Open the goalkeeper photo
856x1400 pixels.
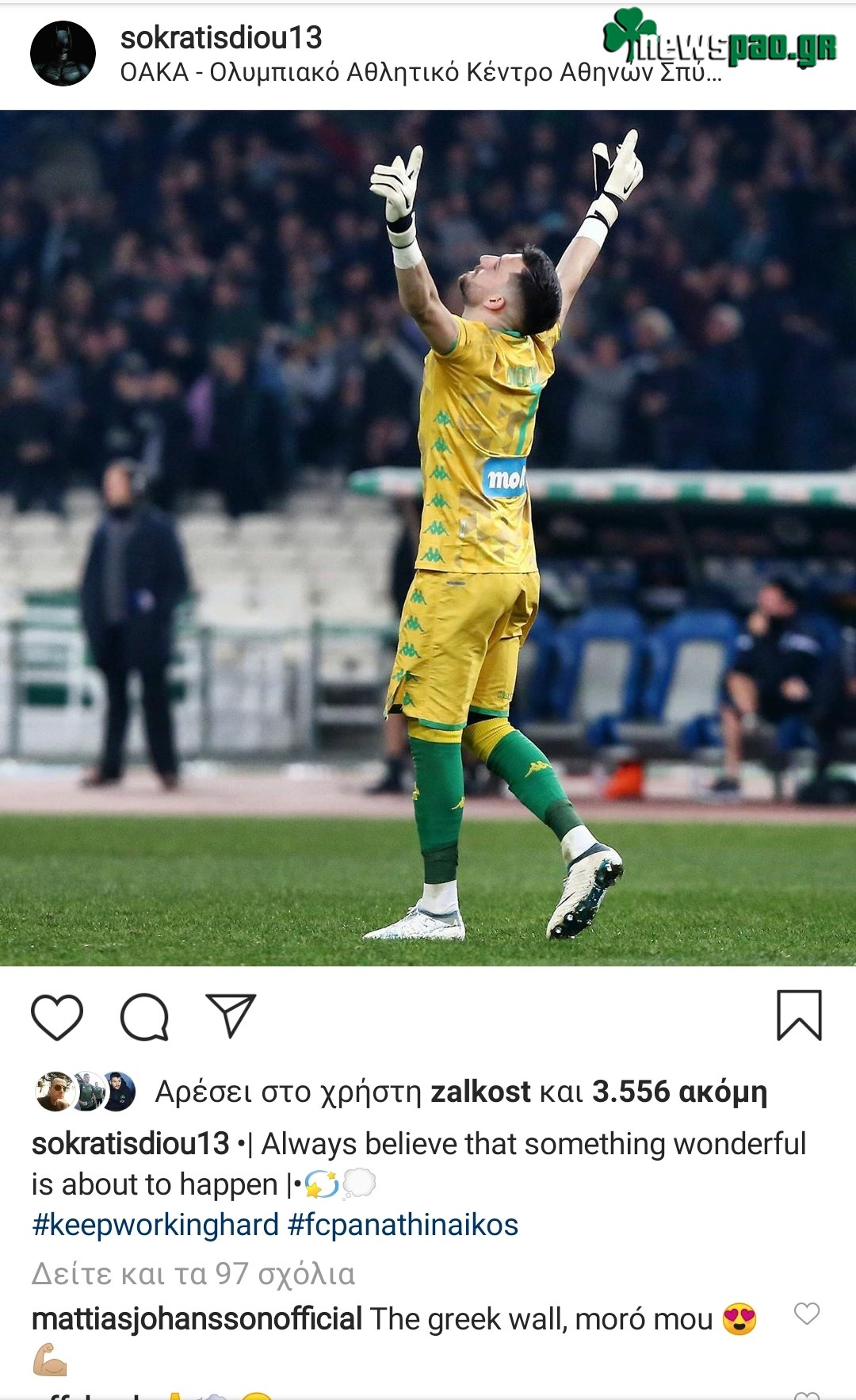coord(428,537)
